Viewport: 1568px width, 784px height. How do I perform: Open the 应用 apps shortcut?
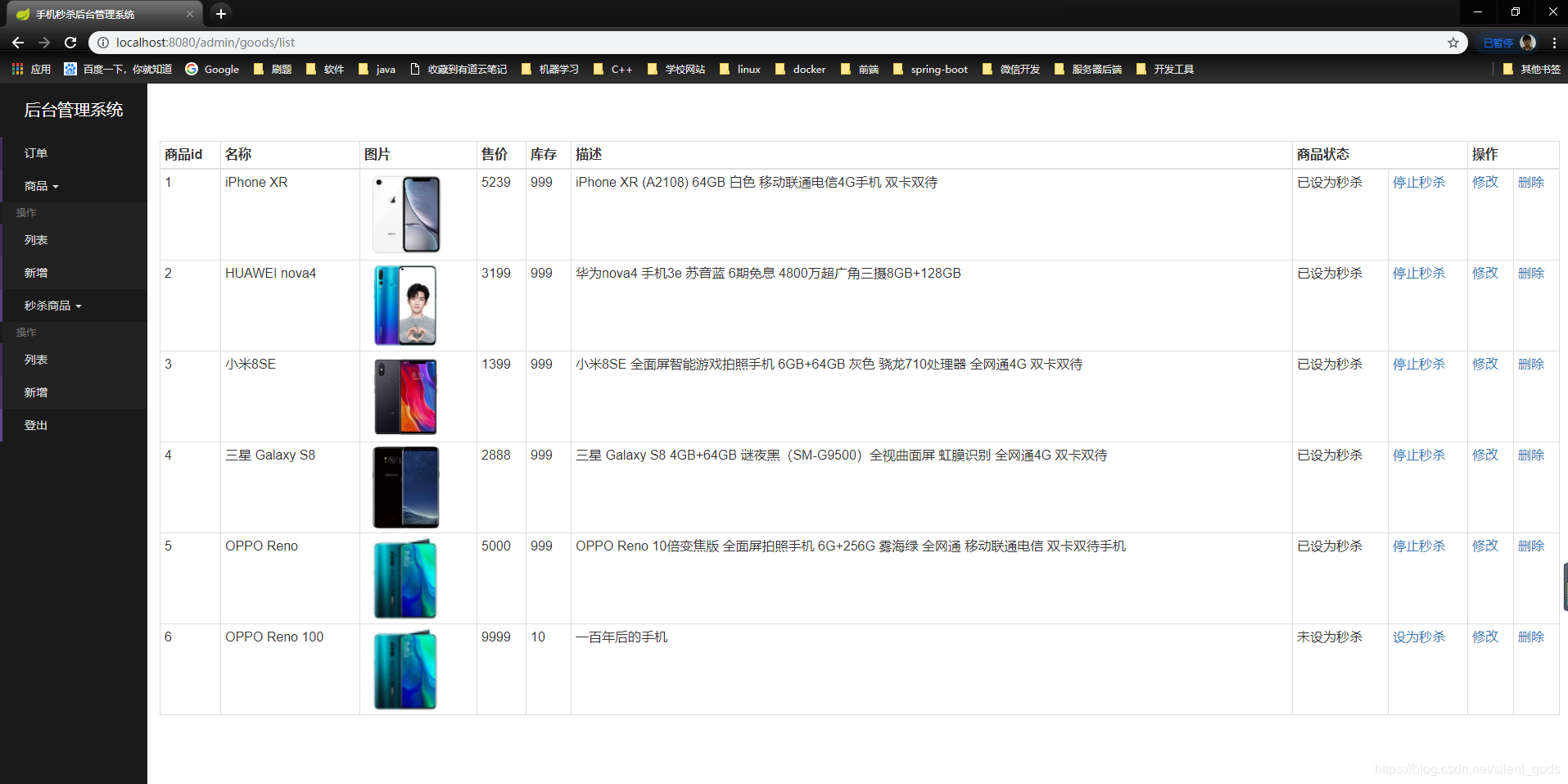click(31, 70)
